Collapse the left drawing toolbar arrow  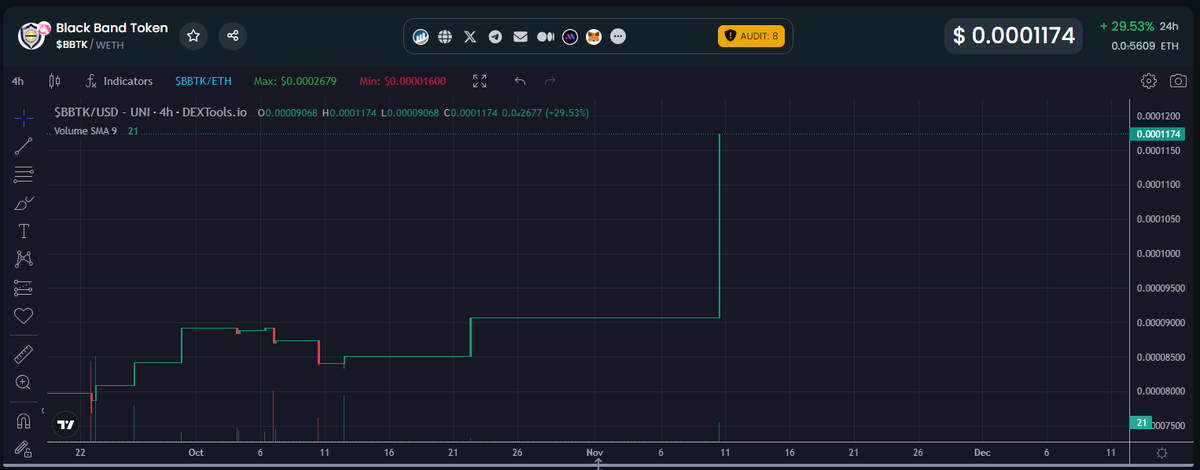coord(43,410)
